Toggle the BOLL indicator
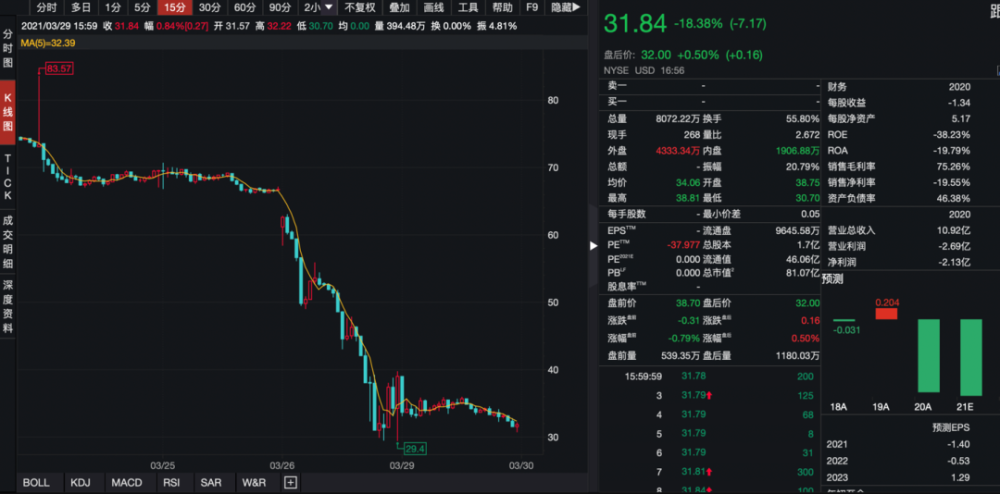The width and height of the screenshot is (1000, 494). click(x=36, y=483)
